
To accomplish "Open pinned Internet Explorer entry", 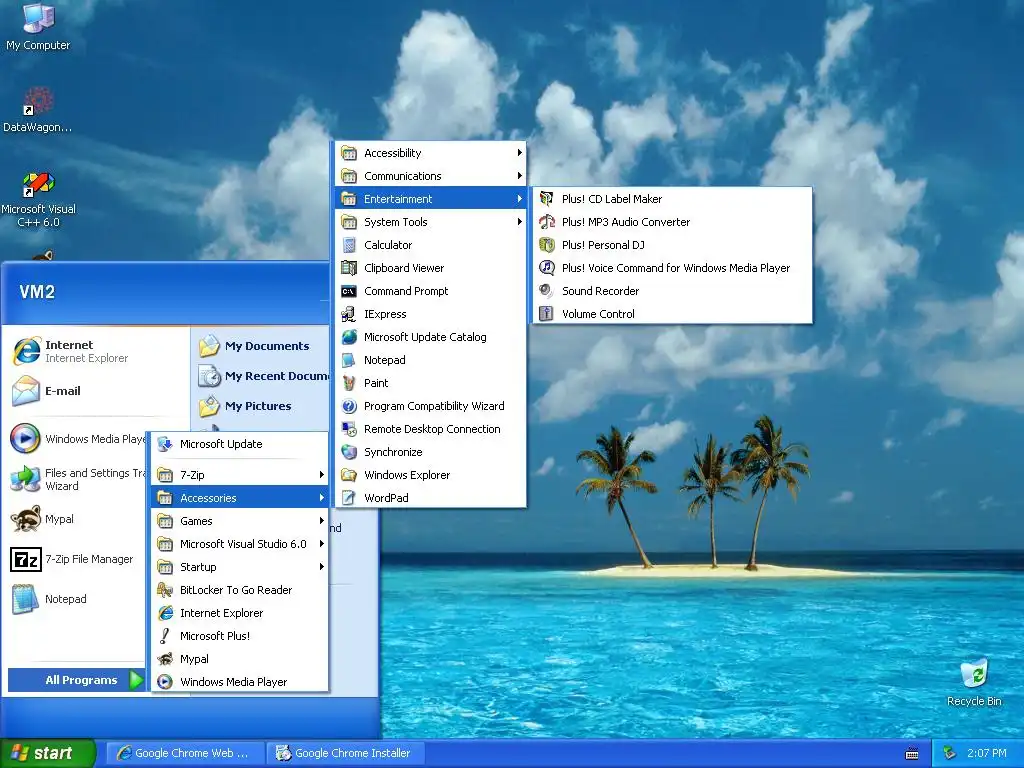I will pos(97,351).
